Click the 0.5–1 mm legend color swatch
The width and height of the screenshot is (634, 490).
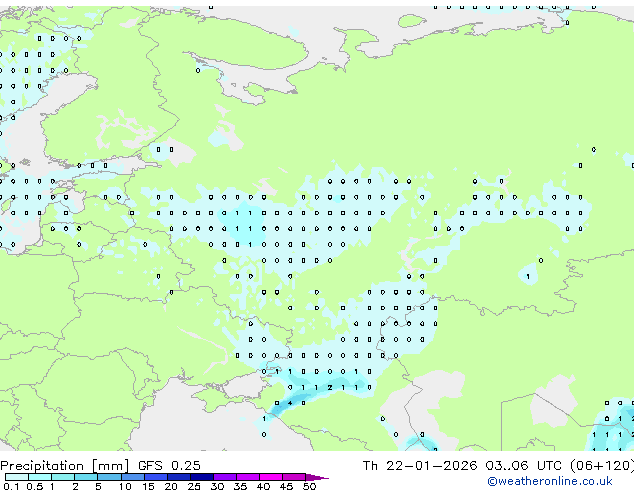40,477
